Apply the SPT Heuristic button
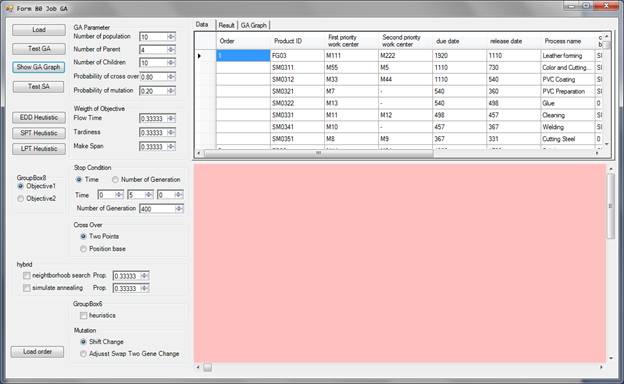The image size is (624, 384). coord(39,133)
